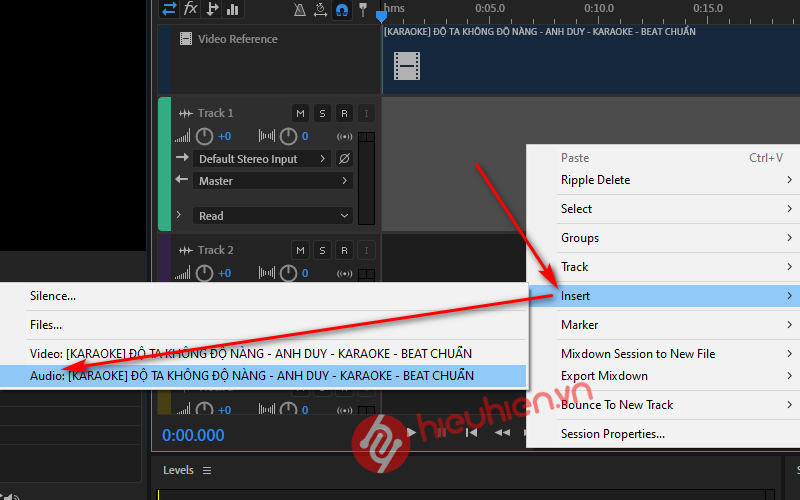The image size is (800, 500).
Task: Mute Track 1 with the M button
Action: (301, 113)
